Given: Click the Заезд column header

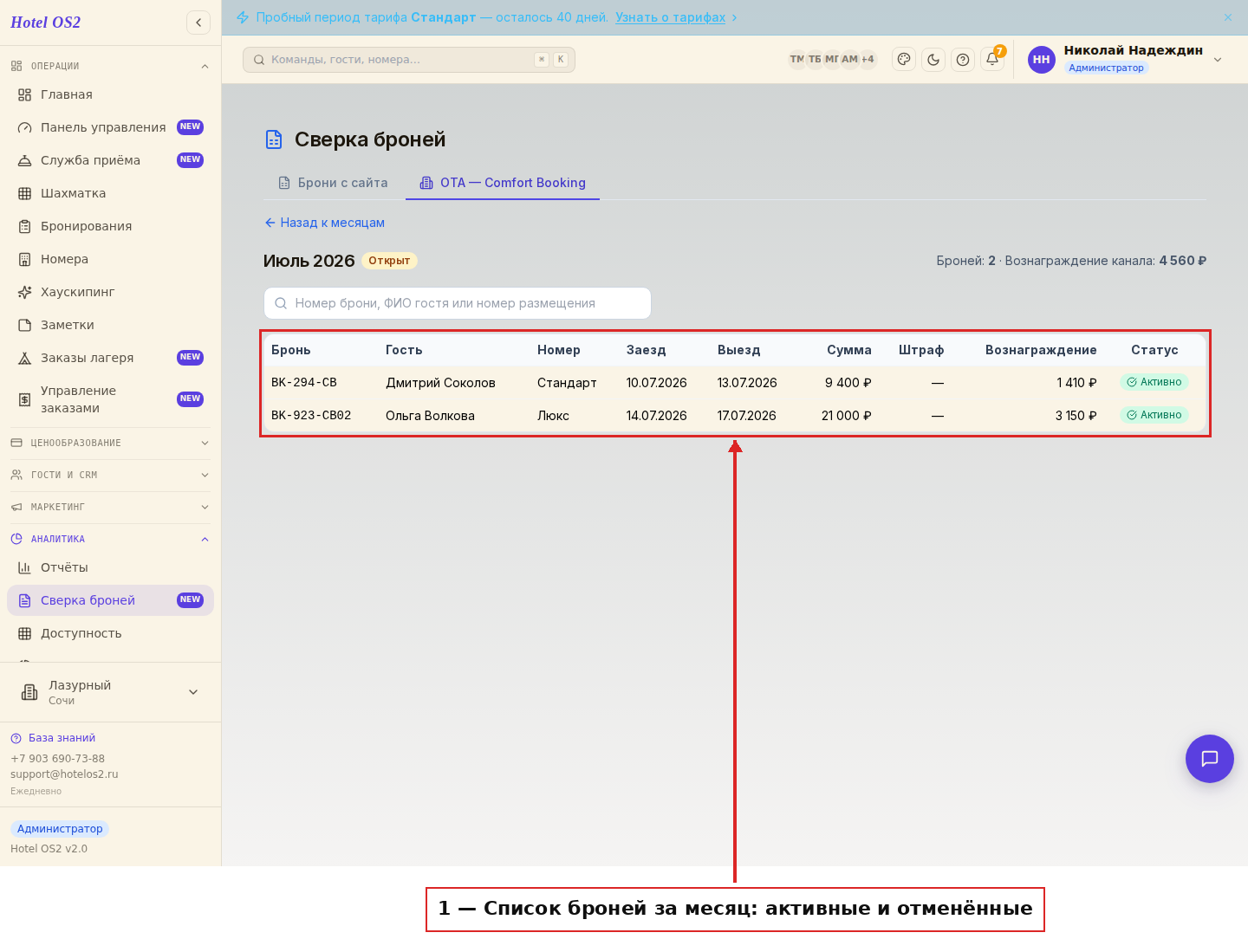Looking at the screenshot, I should tap(647, 350).
